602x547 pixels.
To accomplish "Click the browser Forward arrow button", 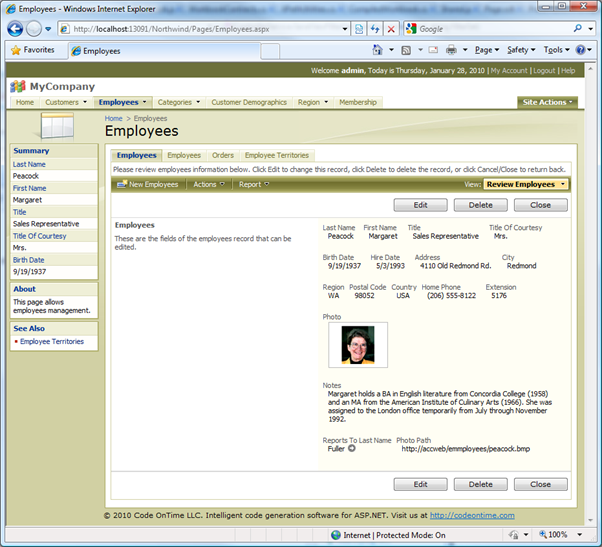I will [34, 29].
